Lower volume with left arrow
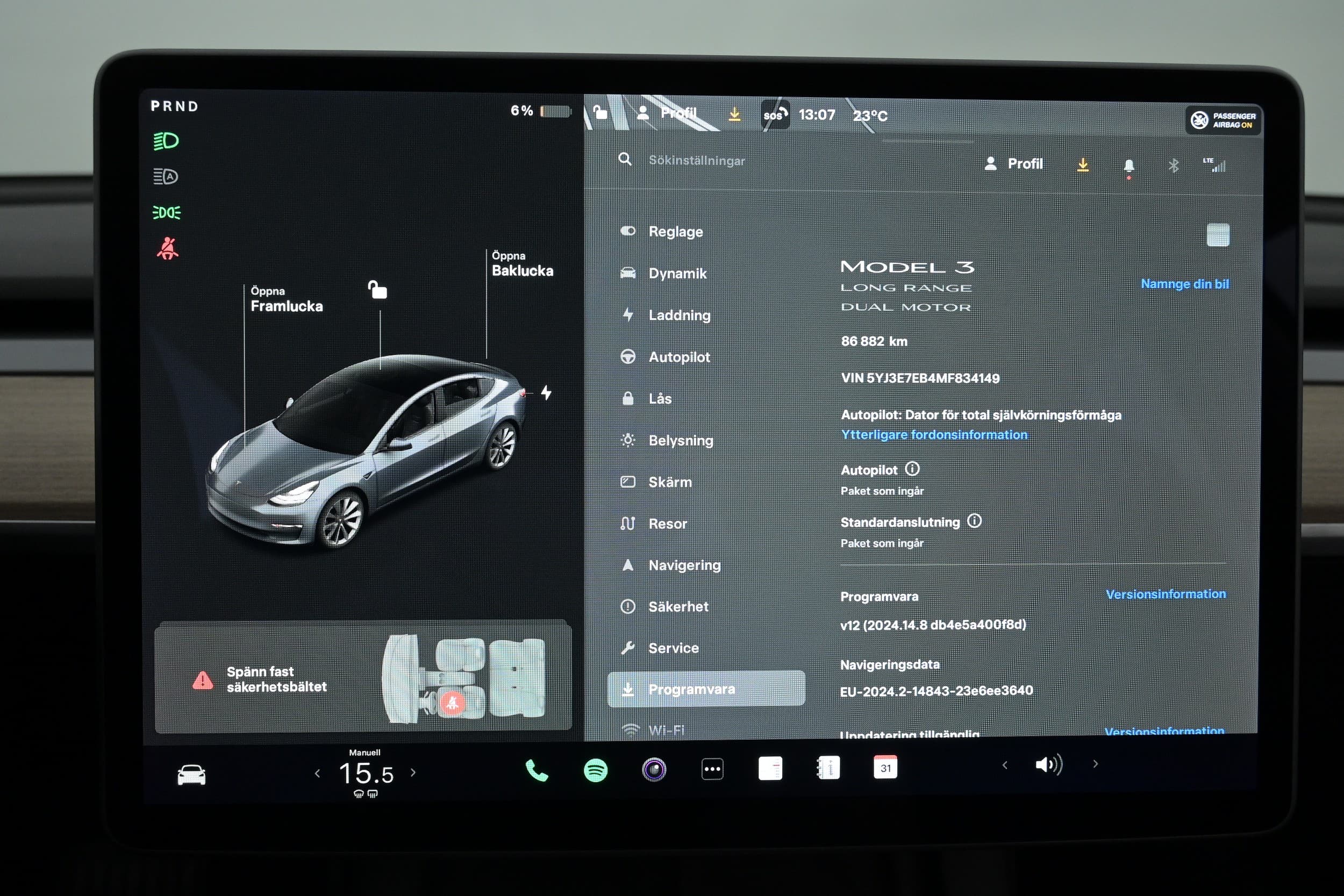Image resolution: width=1344 pixels, height=896 pixels. (1005, 765)
